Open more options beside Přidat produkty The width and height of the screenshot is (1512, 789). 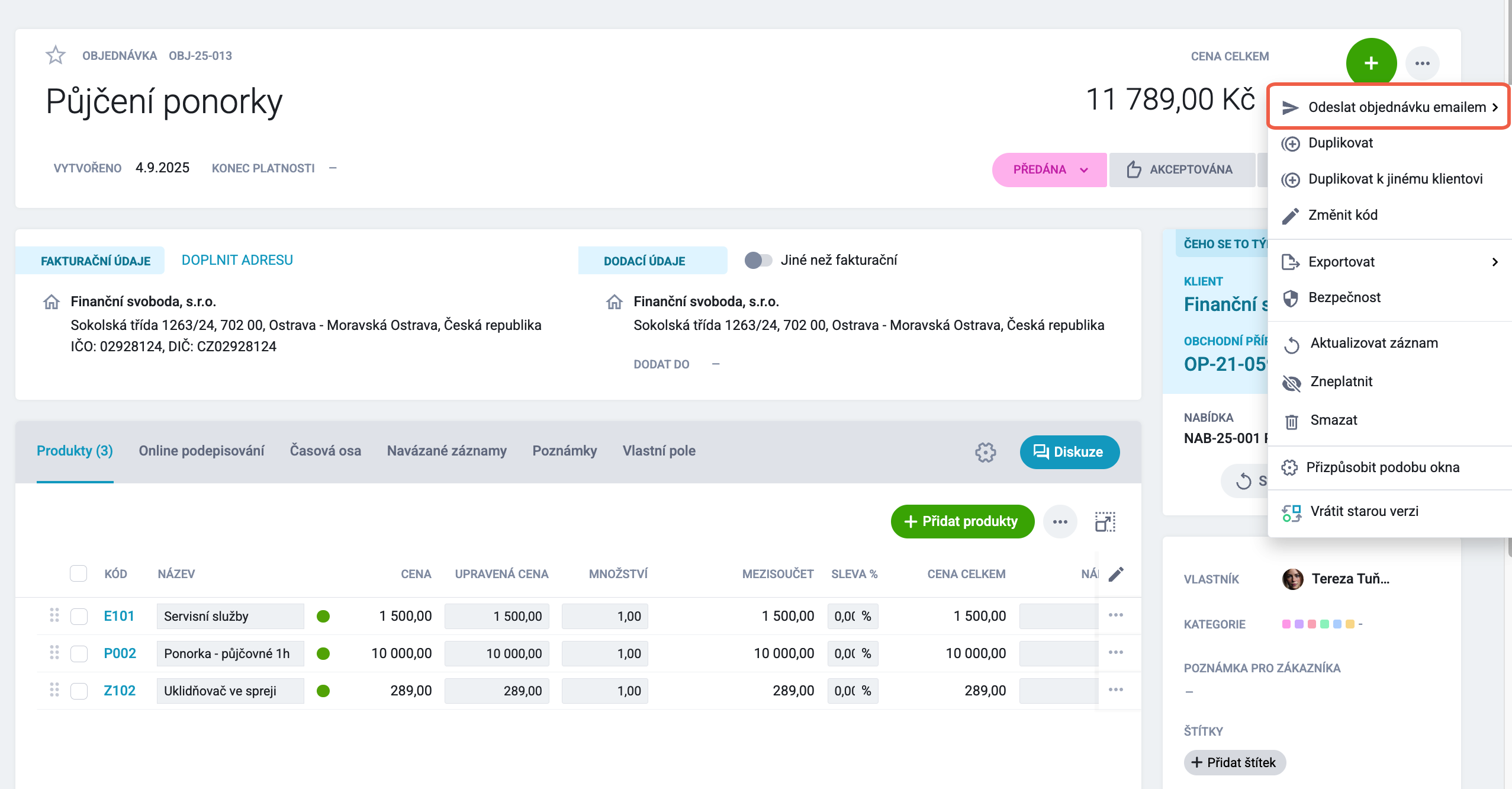coord(1060,521)
